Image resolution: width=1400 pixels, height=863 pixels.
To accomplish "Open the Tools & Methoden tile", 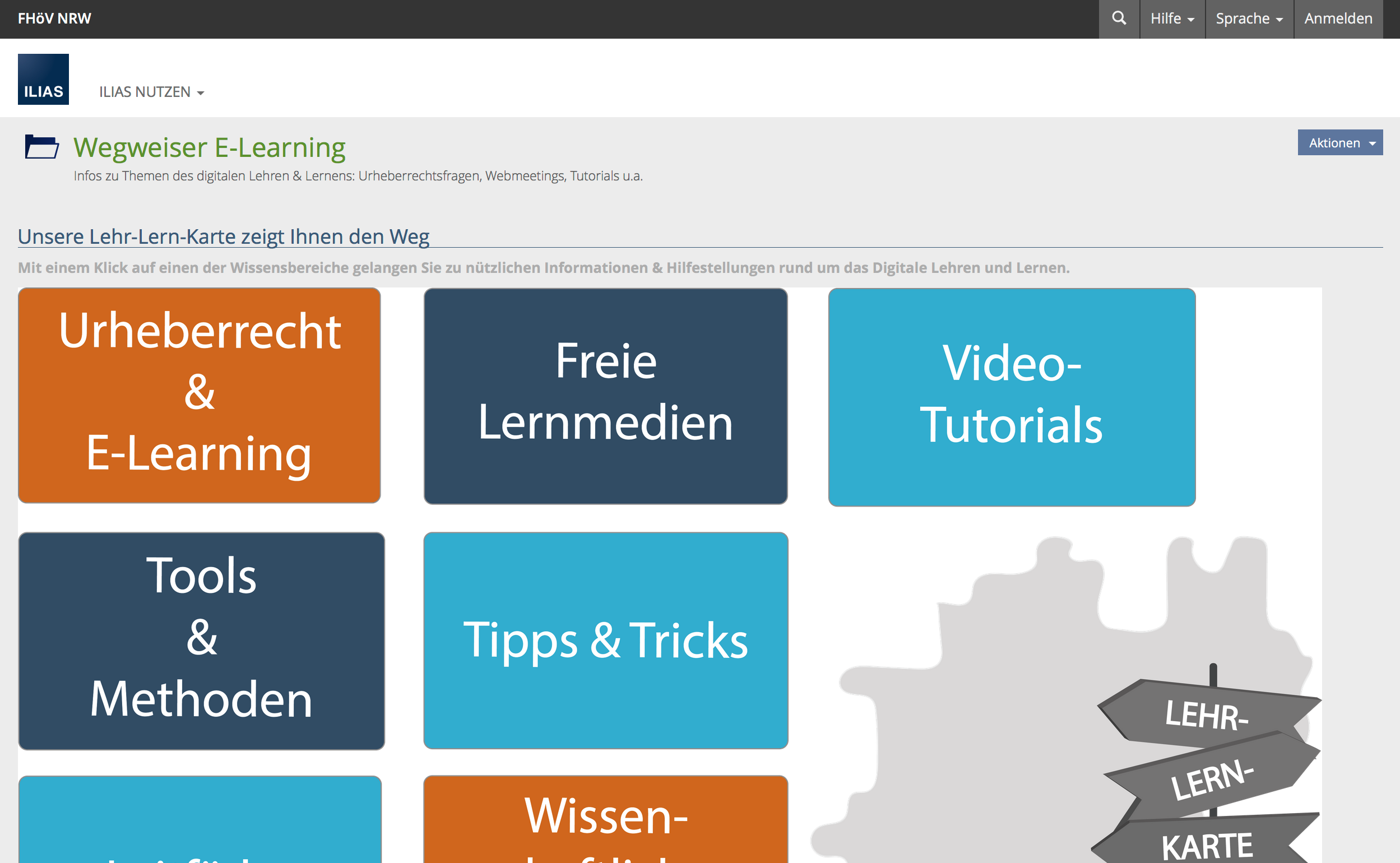I will 201,641.
